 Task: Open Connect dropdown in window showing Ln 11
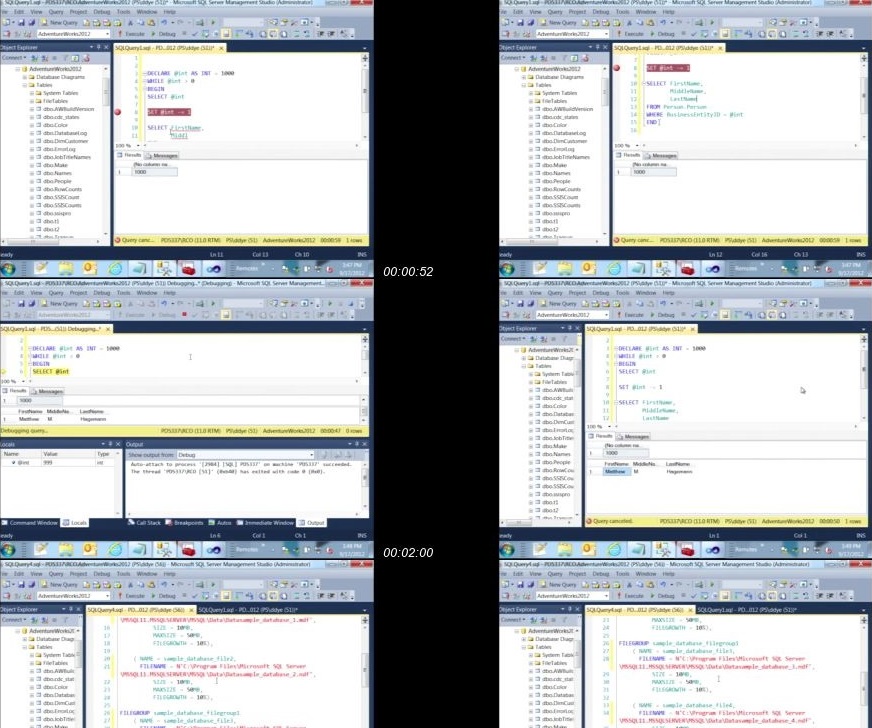click(x=13, y=58)
